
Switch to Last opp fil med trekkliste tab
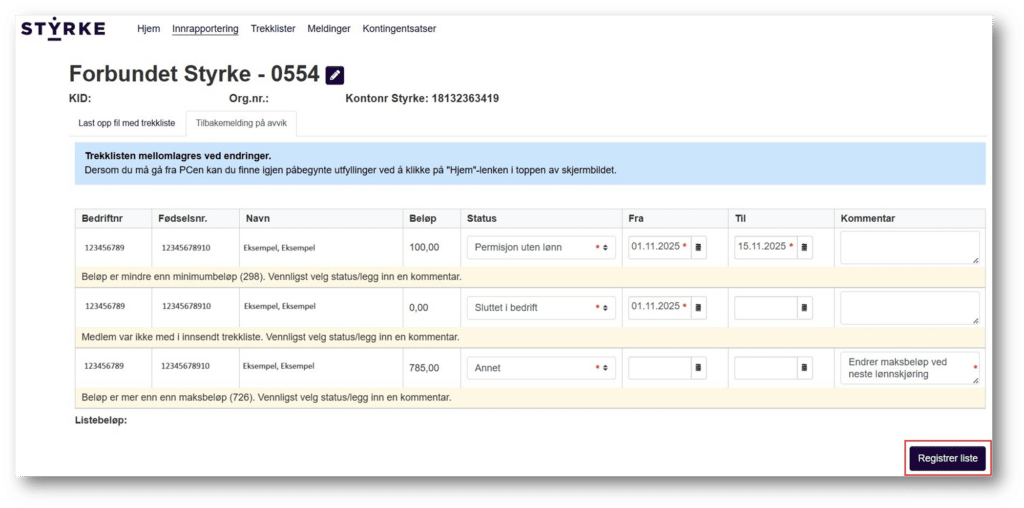point(127,123)
